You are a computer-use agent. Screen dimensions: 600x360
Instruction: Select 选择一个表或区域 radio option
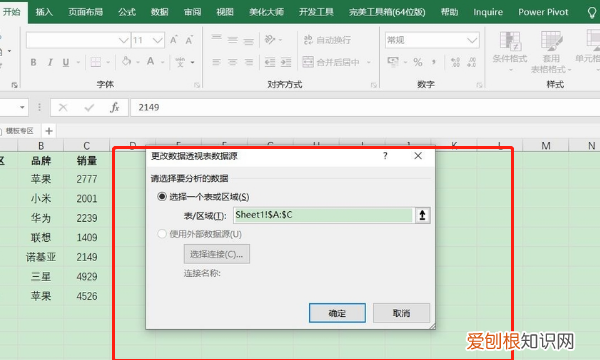pyautogui.click(x=162, y=197)
